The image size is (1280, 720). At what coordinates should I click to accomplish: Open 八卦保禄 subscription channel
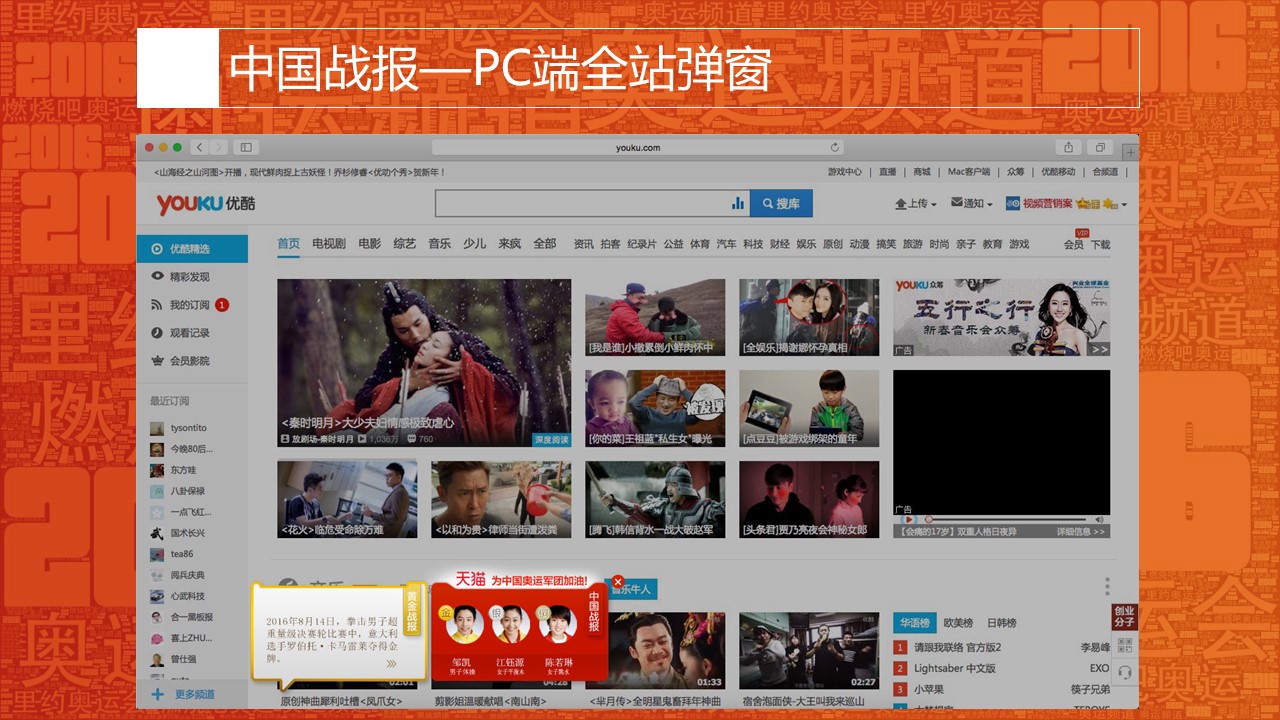pos(178,491)
